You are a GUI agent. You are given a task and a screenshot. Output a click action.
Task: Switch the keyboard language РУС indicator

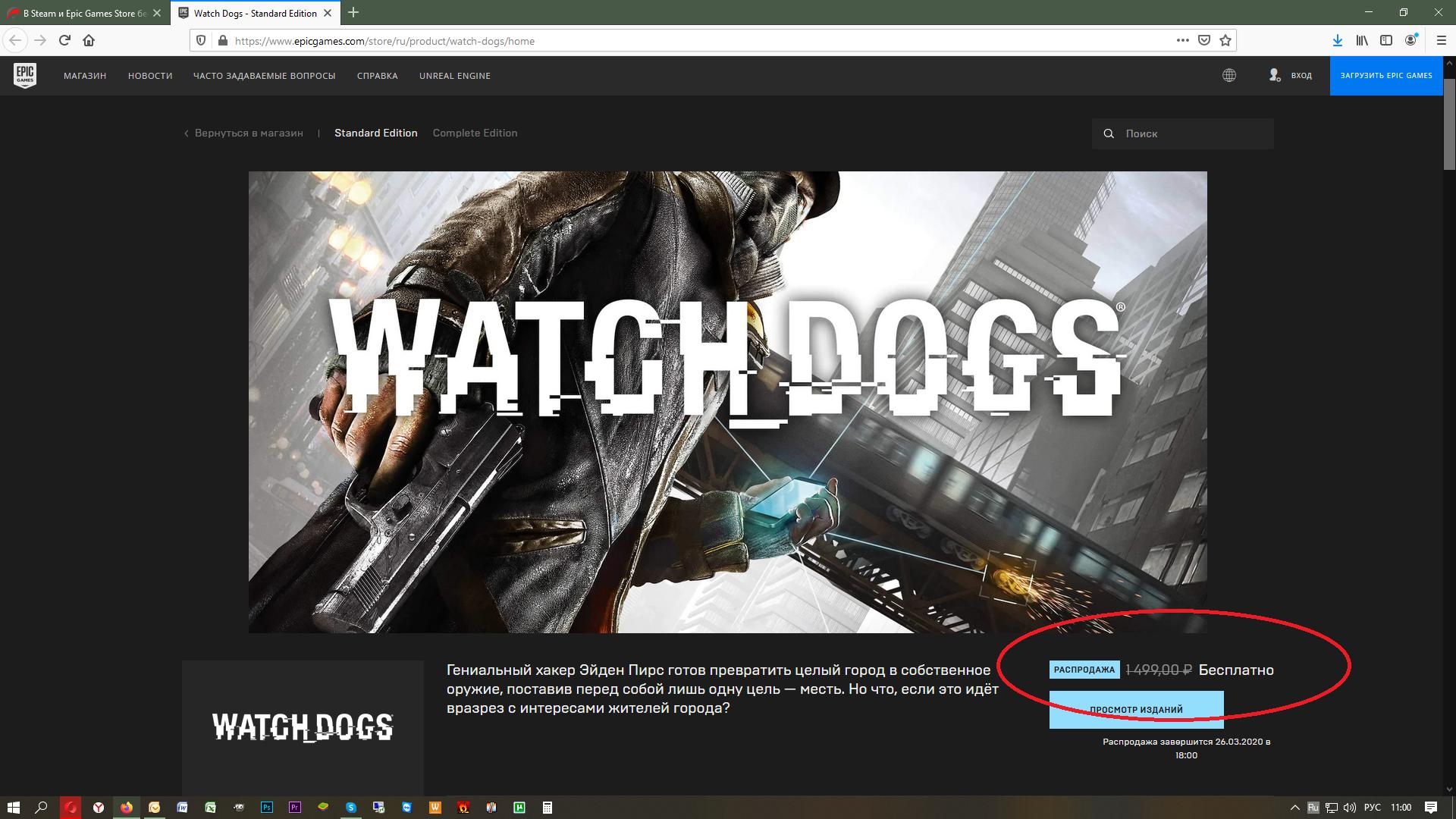tap(1373, 808)
